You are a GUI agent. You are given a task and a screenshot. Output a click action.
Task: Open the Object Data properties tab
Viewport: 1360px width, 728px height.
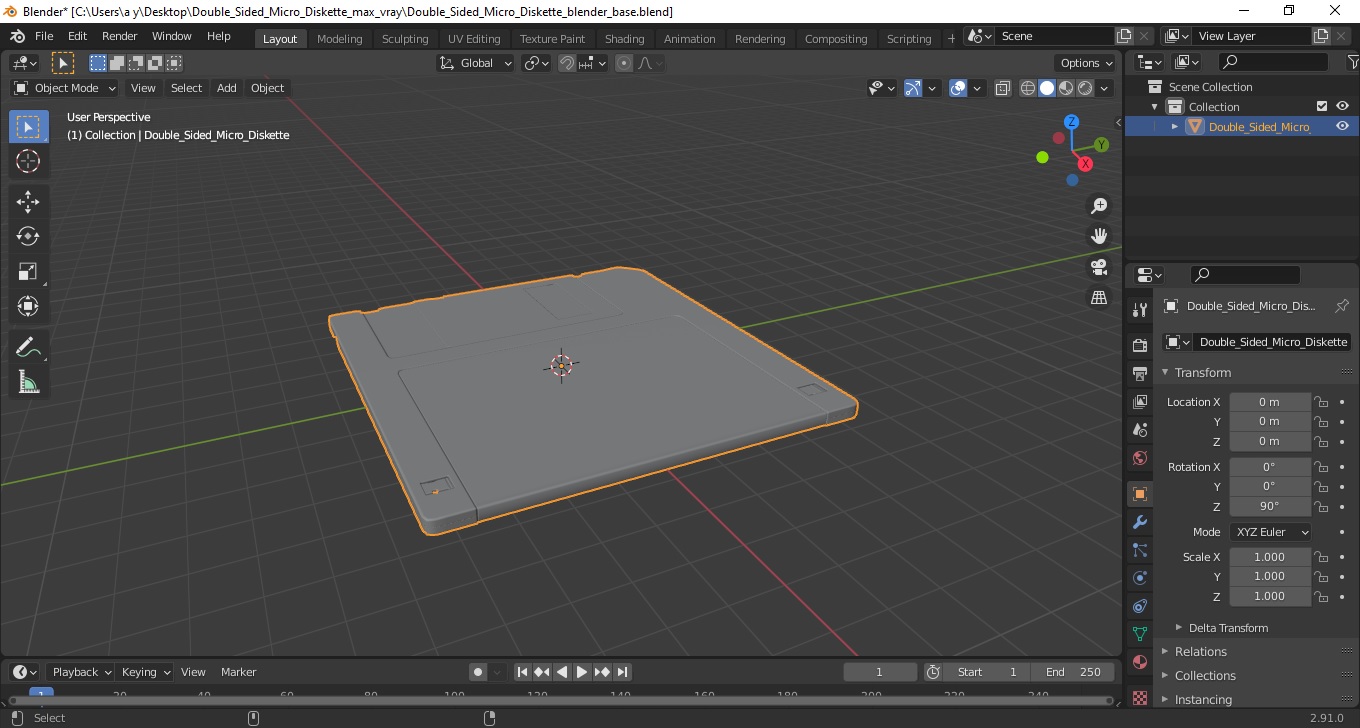point(1139,634)
